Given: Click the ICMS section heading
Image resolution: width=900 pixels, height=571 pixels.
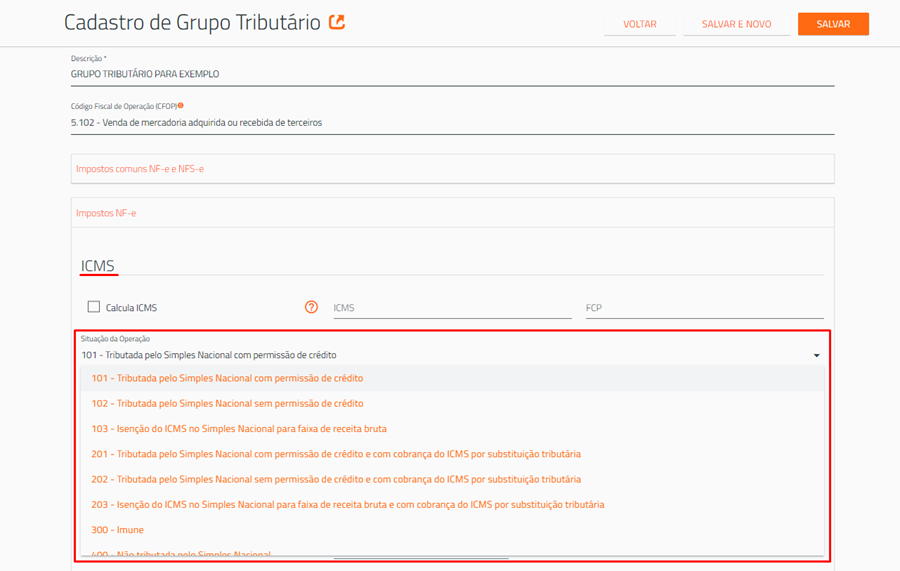Looking at the screenshot, I should [98, 266].
